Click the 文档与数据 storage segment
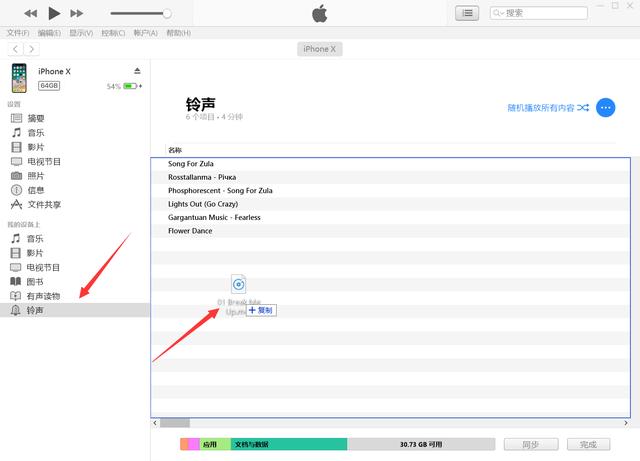640x461 pixels. click(x=289, y=444)
